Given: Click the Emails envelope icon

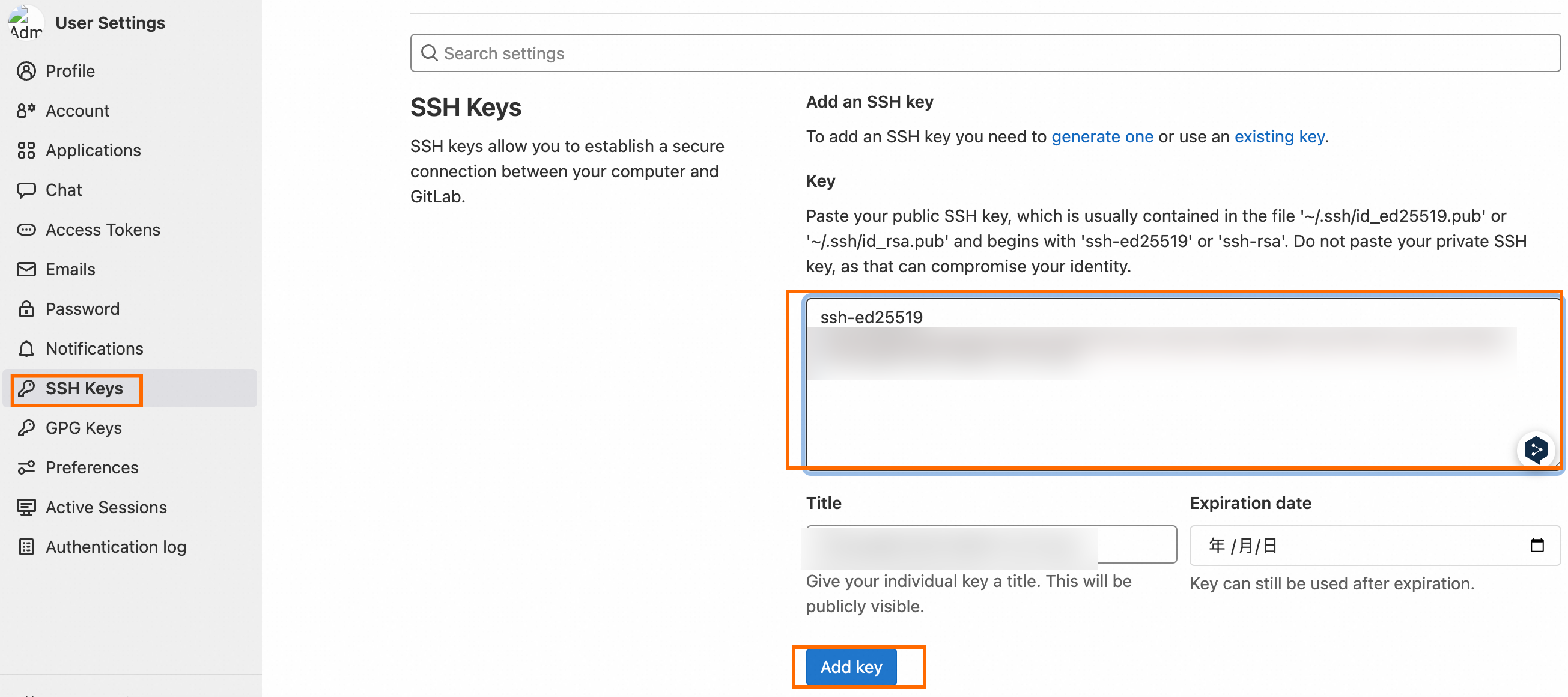Looking at the screenshot, I should 26,269.
